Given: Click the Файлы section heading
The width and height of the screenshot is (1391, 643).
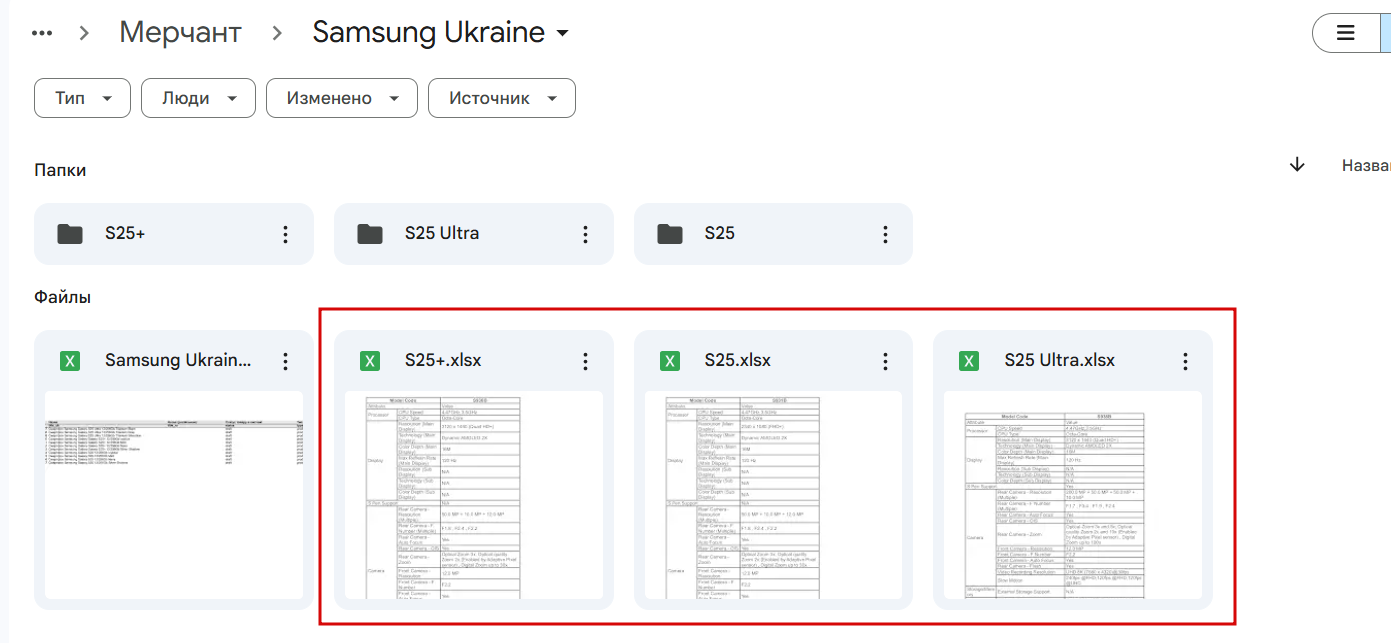Looking at the screenshot, I should (x=62, y=297).
